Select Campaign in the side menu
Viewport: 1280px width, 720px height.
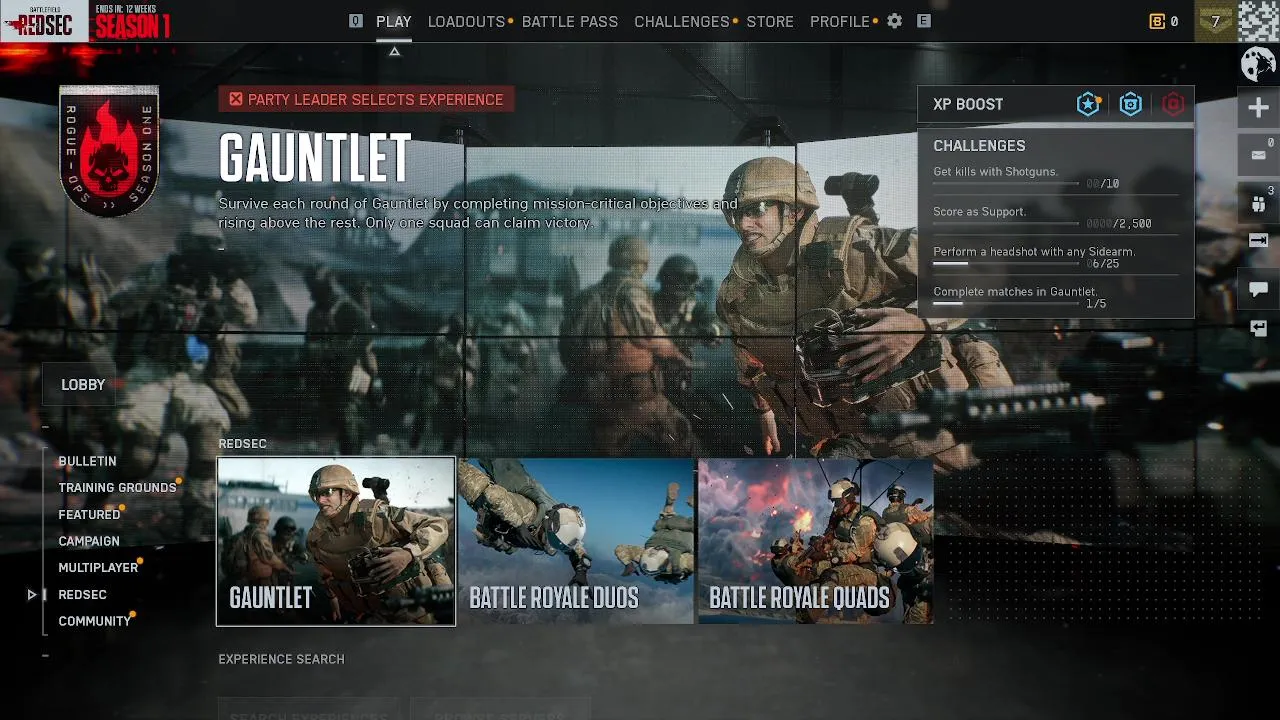pos(89,541)
